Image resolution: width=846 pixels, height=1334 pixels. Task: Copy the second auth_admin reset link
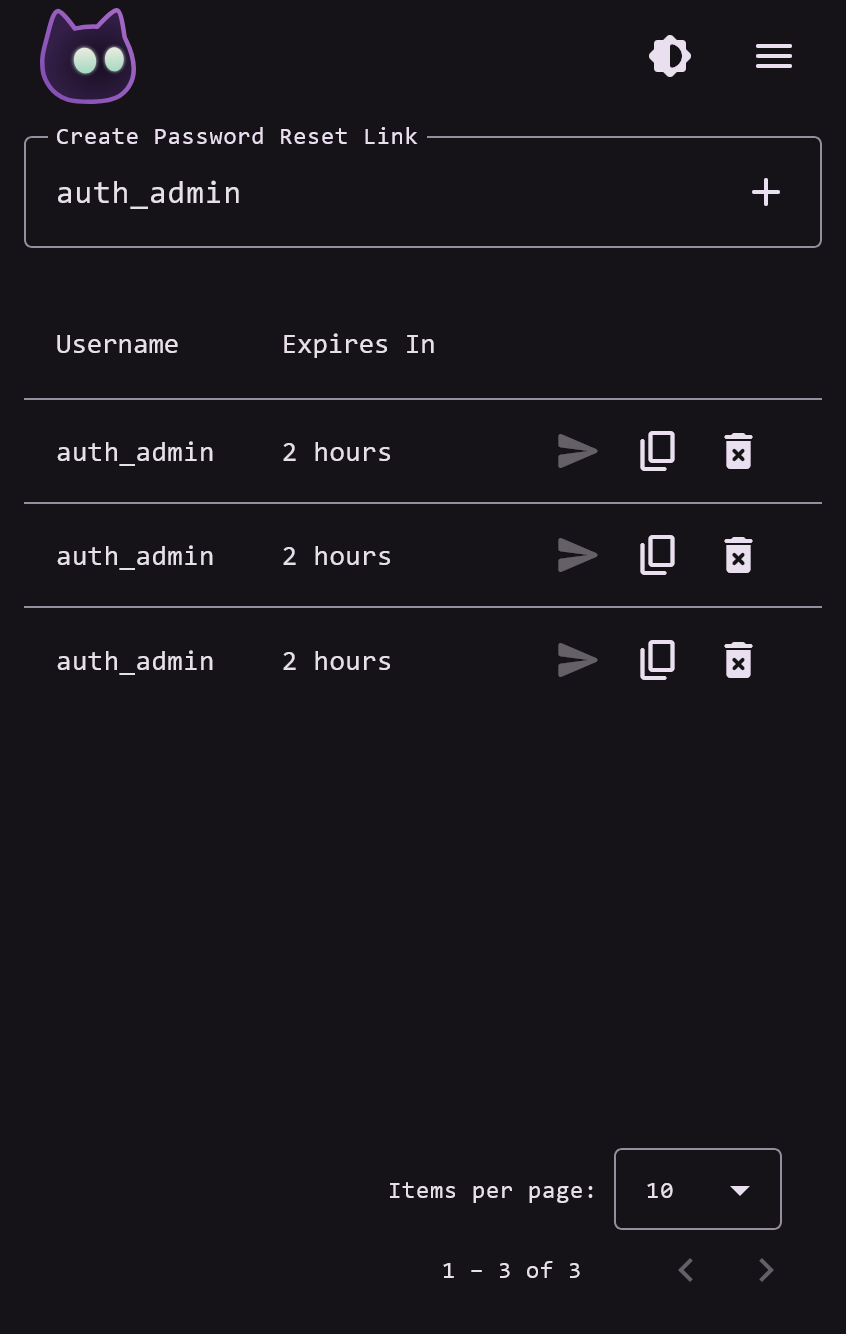tap(658, 555)
